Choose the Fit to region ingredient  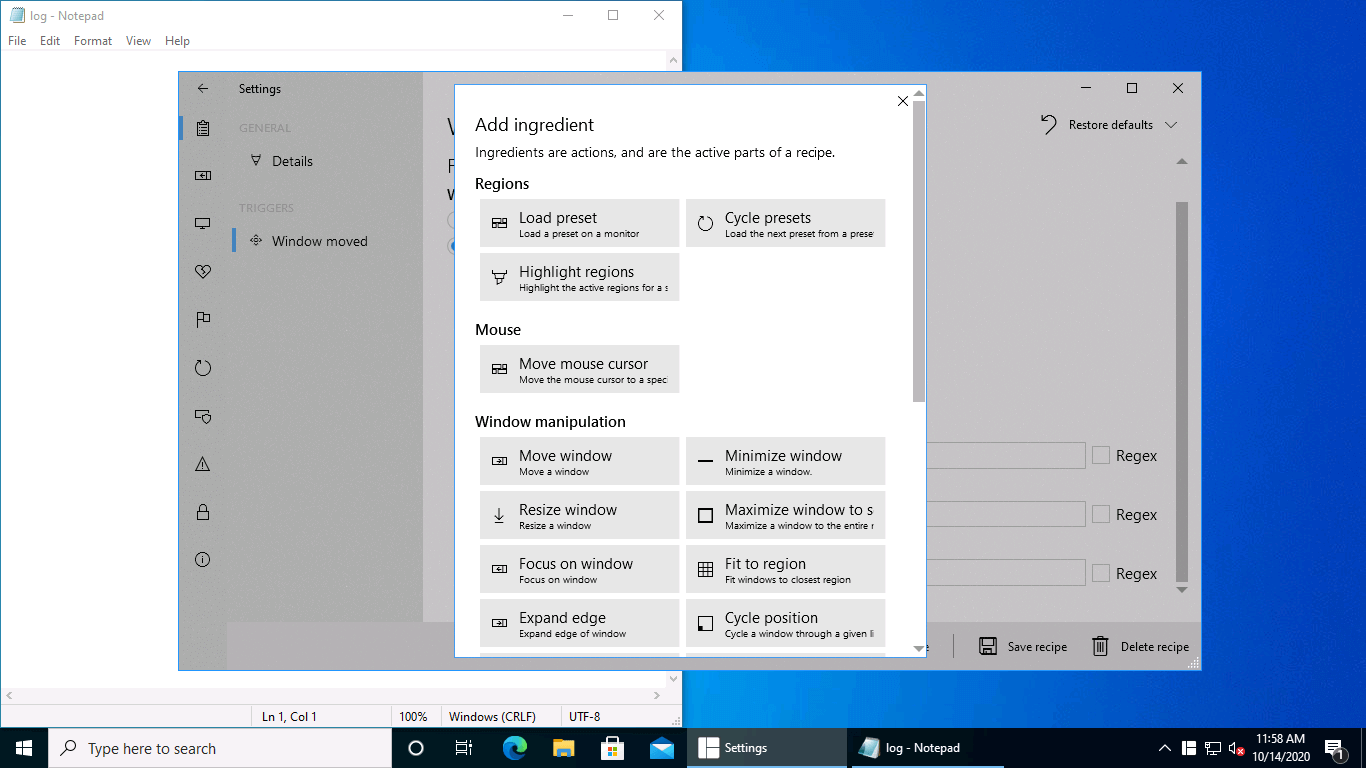point(785,569)
